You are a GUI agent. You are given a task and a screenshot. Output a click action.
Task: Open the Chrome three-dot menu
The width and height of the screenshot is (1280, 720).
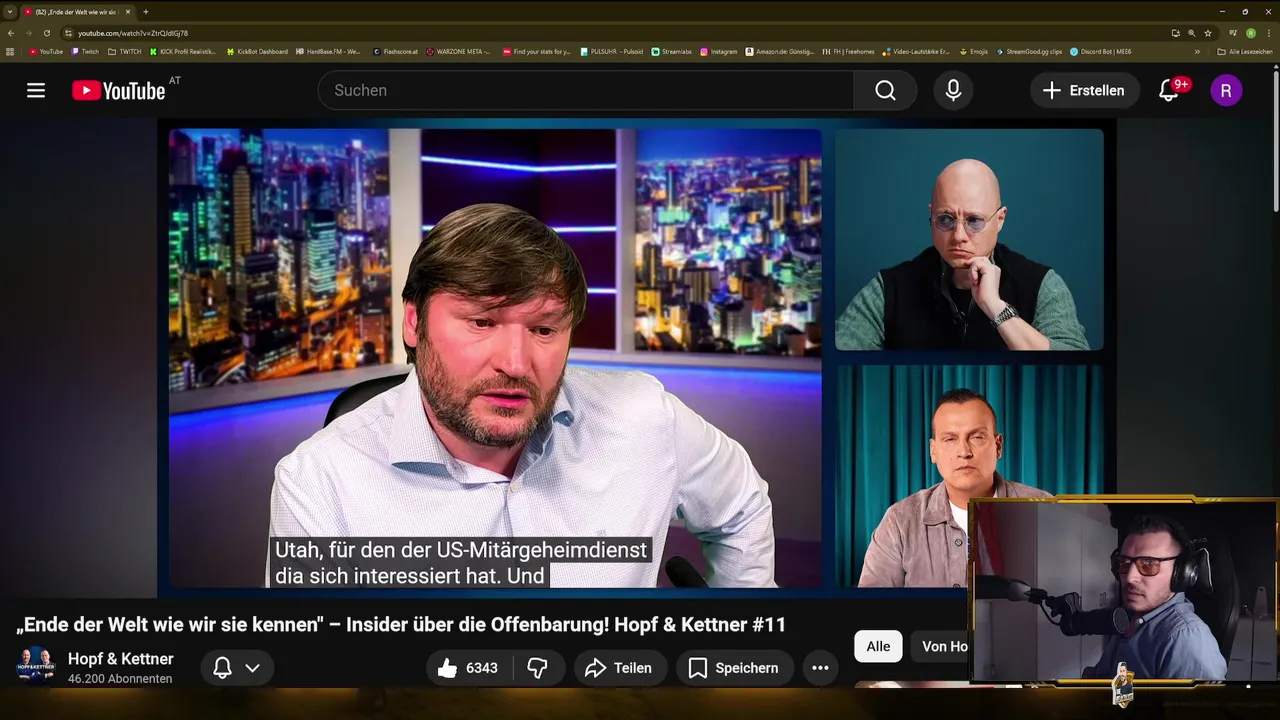1269,33
